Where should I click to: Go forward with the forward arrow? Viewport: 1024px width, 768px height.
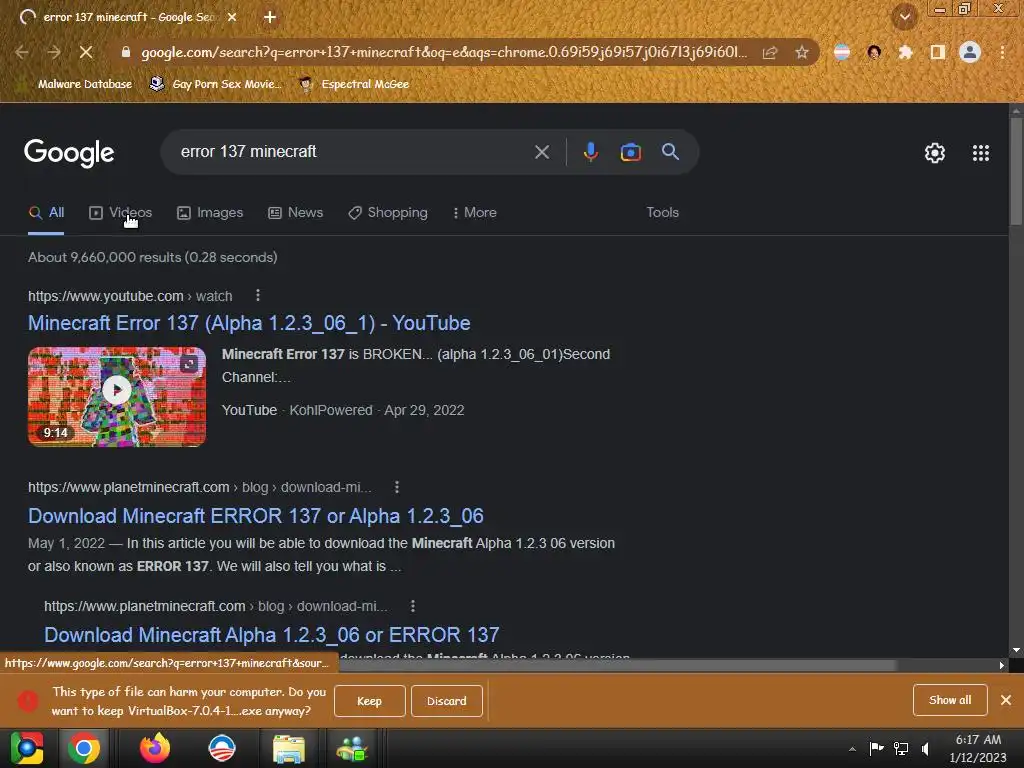click(x=54, y=52)
